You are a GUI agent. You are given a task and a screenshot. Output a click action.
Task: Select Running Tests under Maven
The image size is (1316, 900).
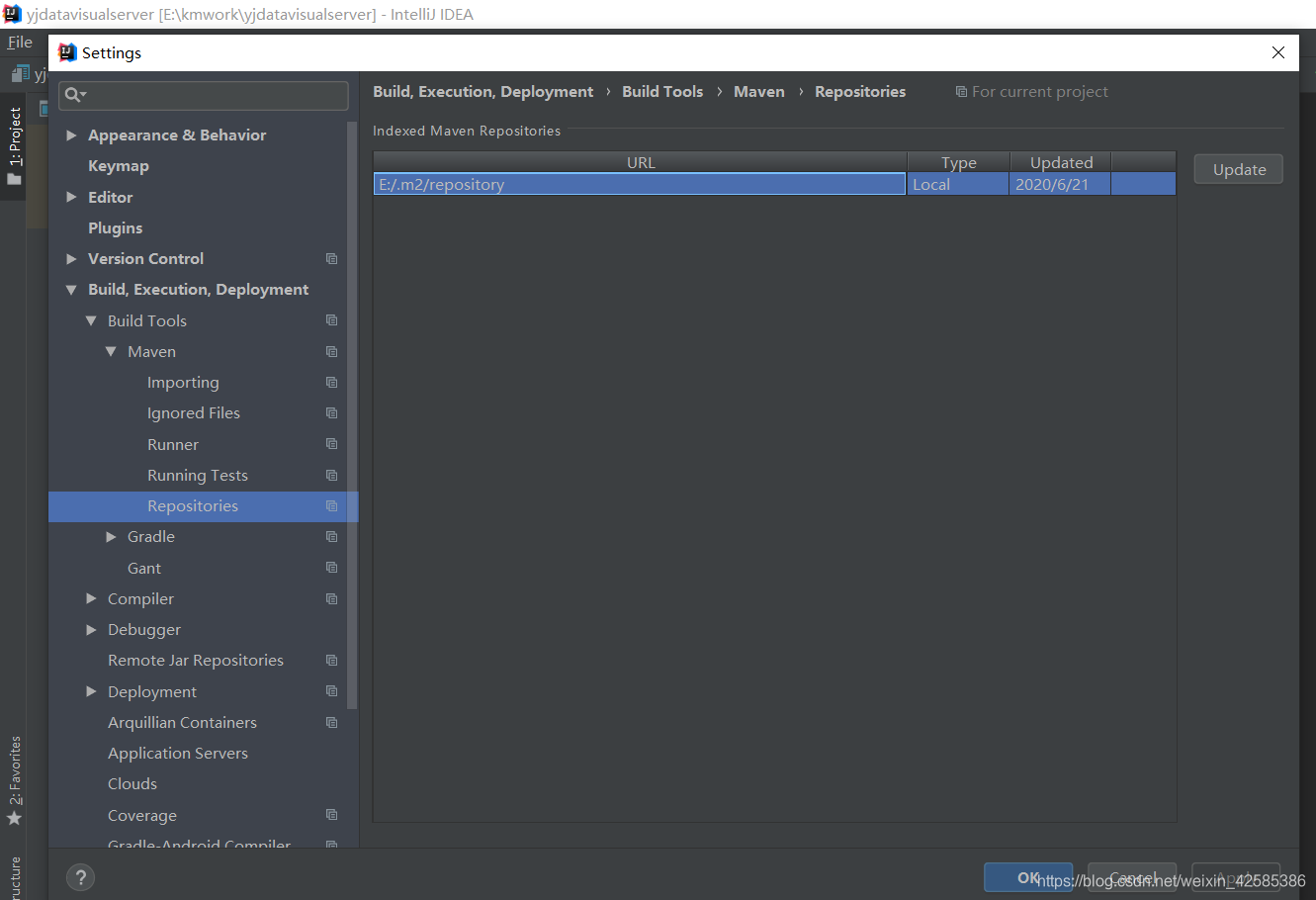click(198, 475)
